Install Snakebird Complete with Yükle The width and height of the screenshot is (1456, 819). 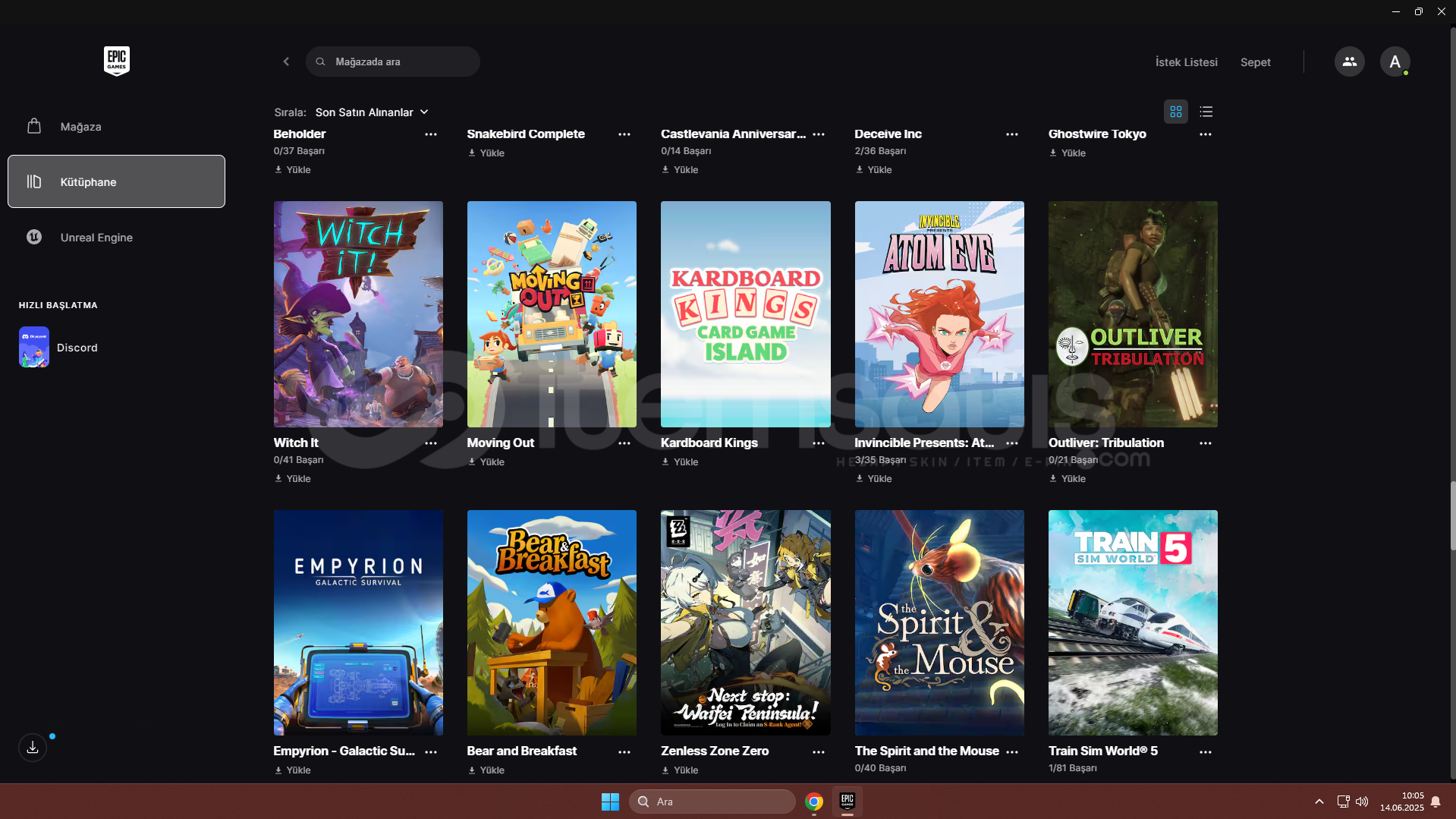[486, 153]
